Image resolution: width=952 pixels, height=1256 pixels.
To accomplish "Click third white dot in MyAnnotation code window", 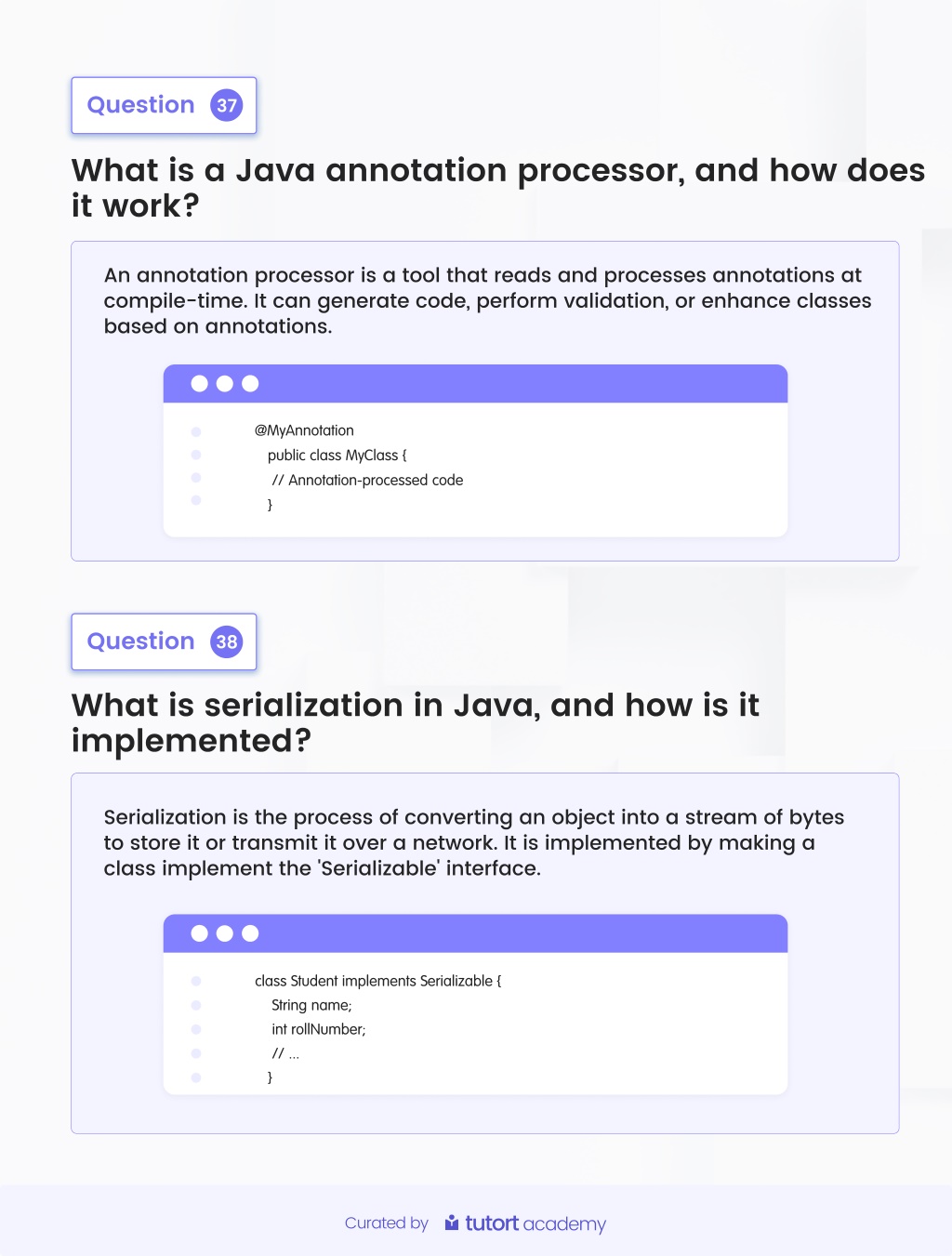I will coord(250,384).
